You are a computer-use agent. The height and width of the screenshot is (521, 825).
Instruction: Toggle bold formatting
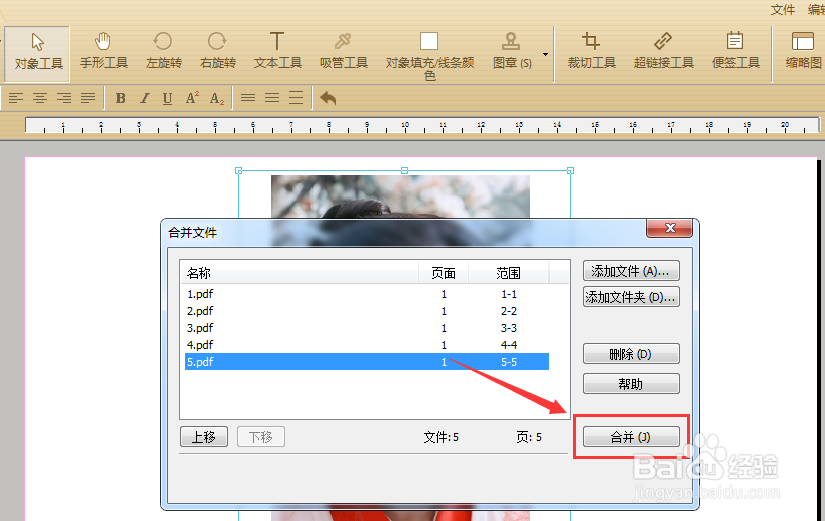coord(120,98)
